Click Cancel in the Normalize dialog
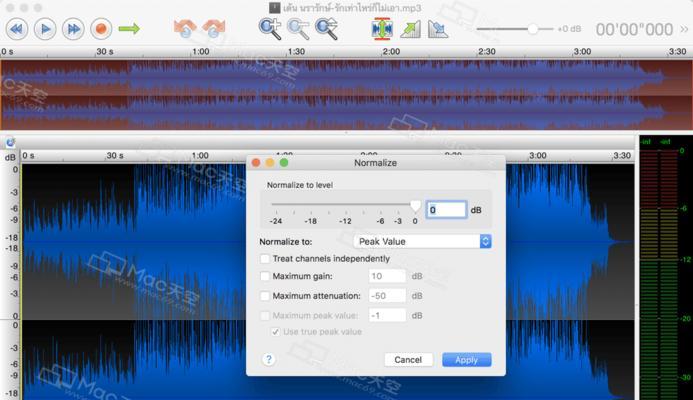This screenshot has width=693, height=400. (x=408, y=360)
